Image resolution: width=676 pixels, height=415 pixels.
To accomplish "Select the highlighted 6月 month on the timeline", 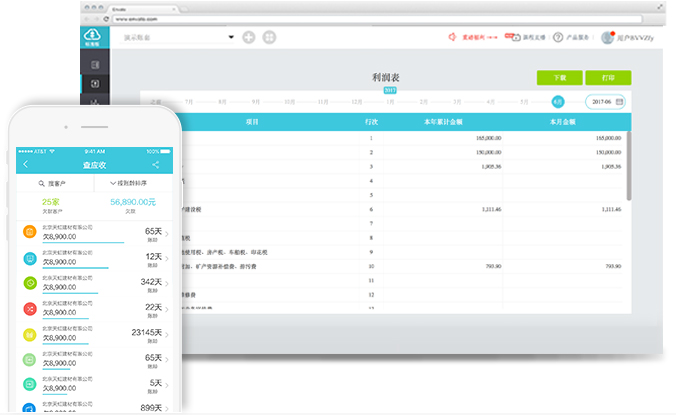I will click(558, 101).
